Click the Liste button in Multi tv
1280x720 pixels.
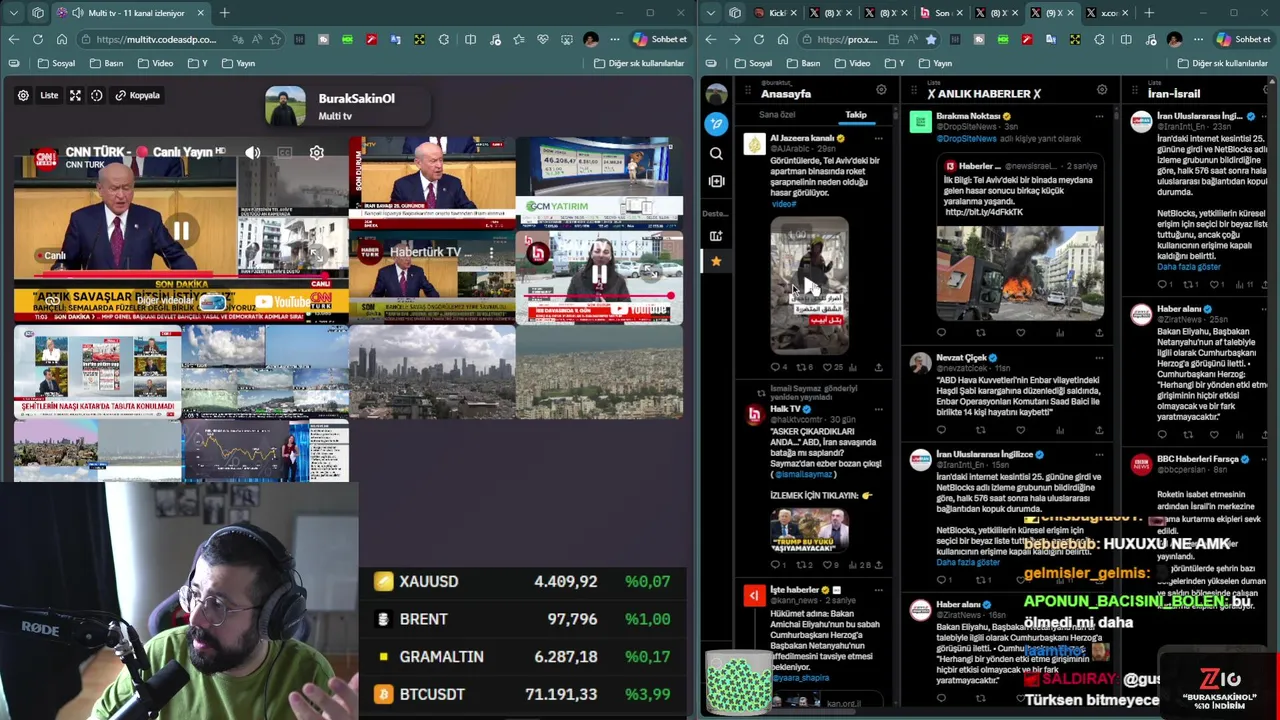[49, 95]
